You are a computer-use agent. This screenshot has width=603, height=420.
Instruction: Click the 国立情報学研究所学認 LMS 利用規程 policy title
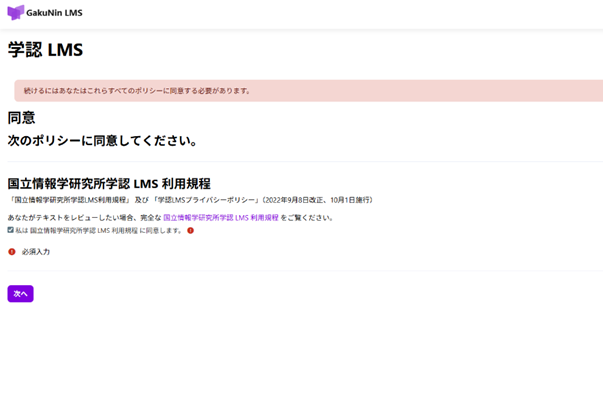click(x=109, y=184)
